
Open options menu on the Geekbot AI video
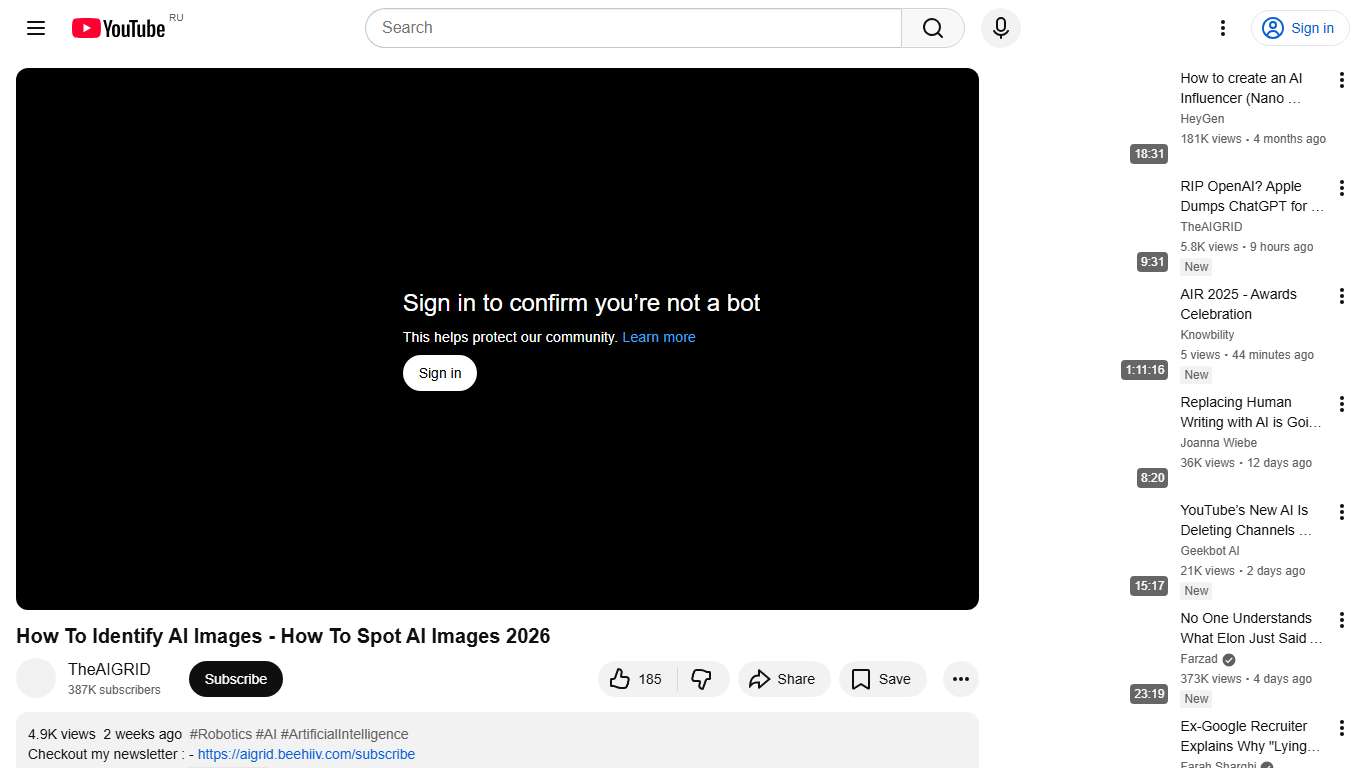pos(1342,511)
